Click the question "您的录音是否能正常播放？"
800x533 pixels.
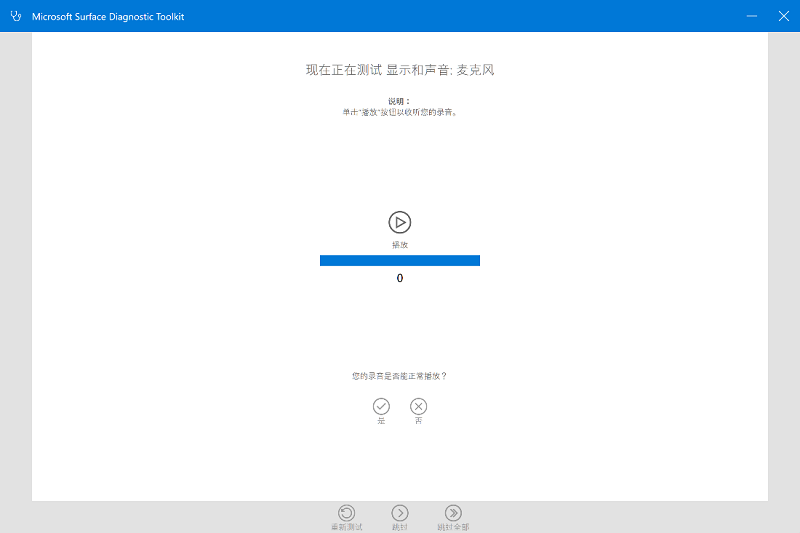coord(399,376)
